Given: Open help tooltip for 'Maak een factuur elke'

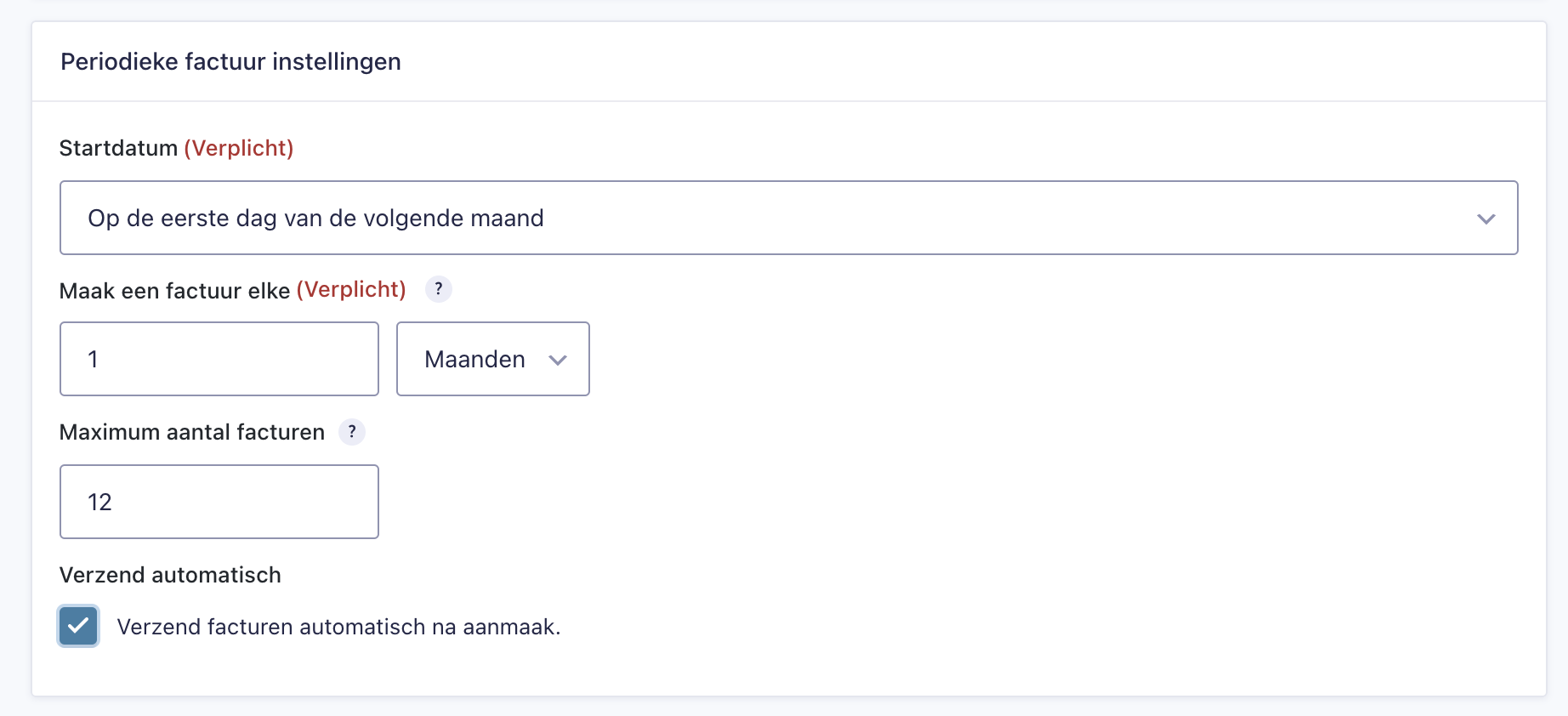Looking at the screenshot, I should click(438, 289).
